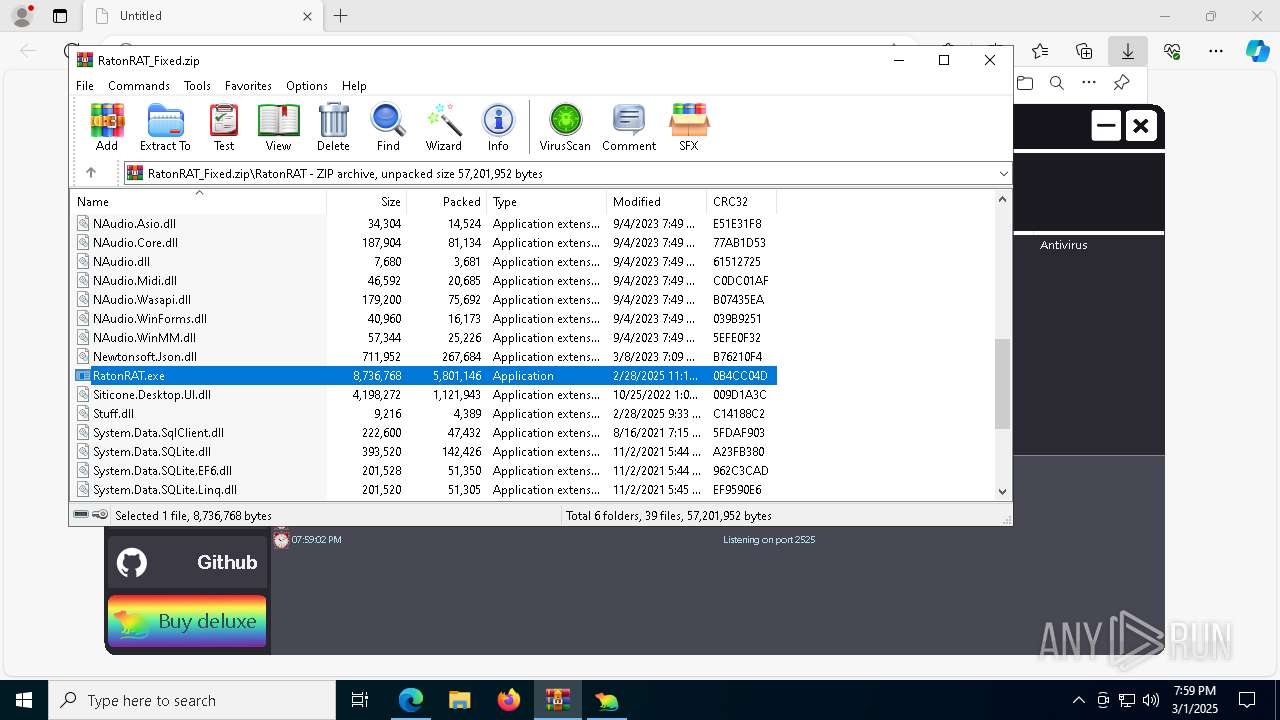Sort by the Modified column header
Image resolution: width=1280 pixels, height=720 pixels.
pos(657,202)
